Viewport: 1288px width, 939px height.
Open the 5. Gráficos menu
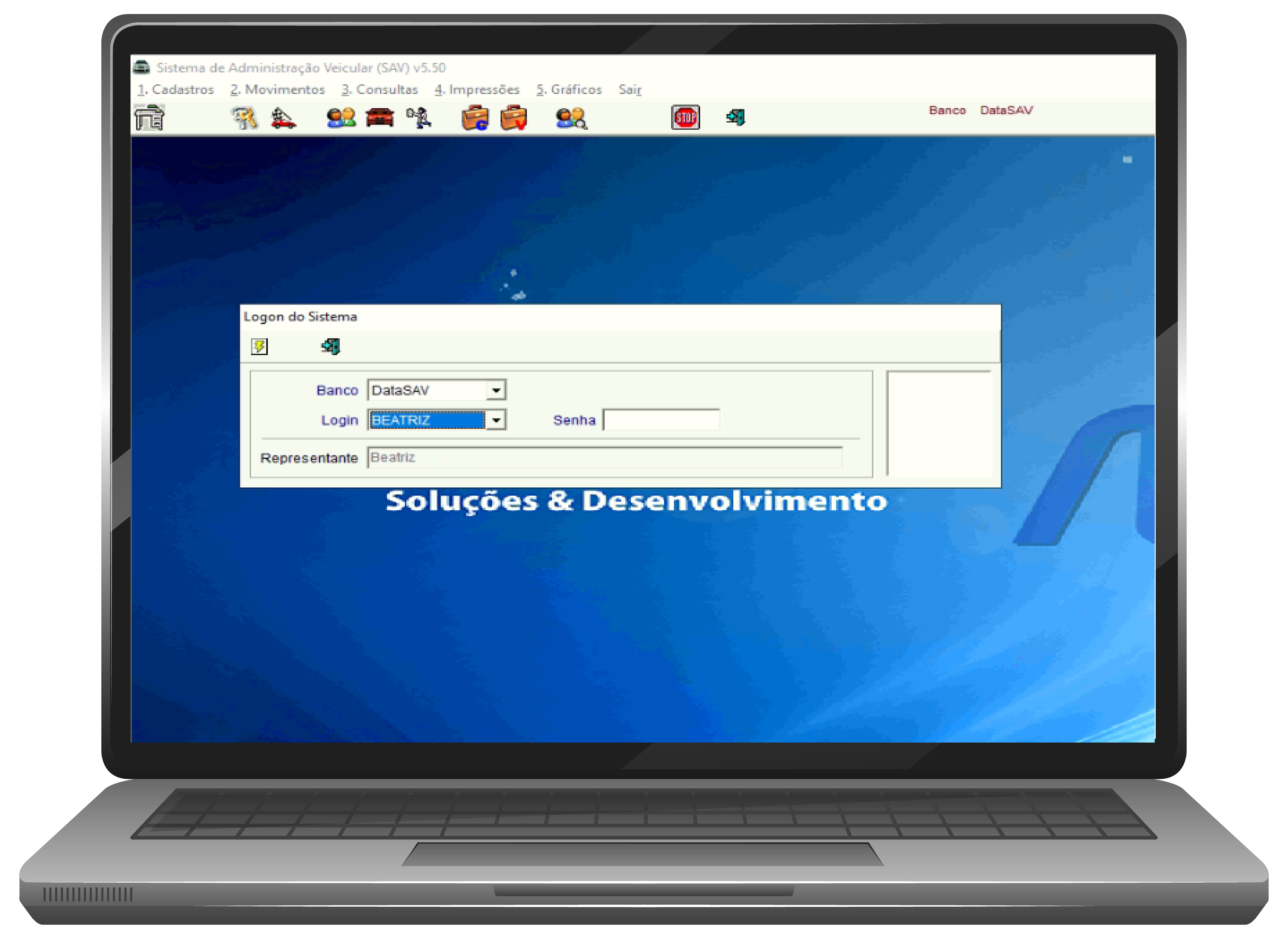point(569,90)
